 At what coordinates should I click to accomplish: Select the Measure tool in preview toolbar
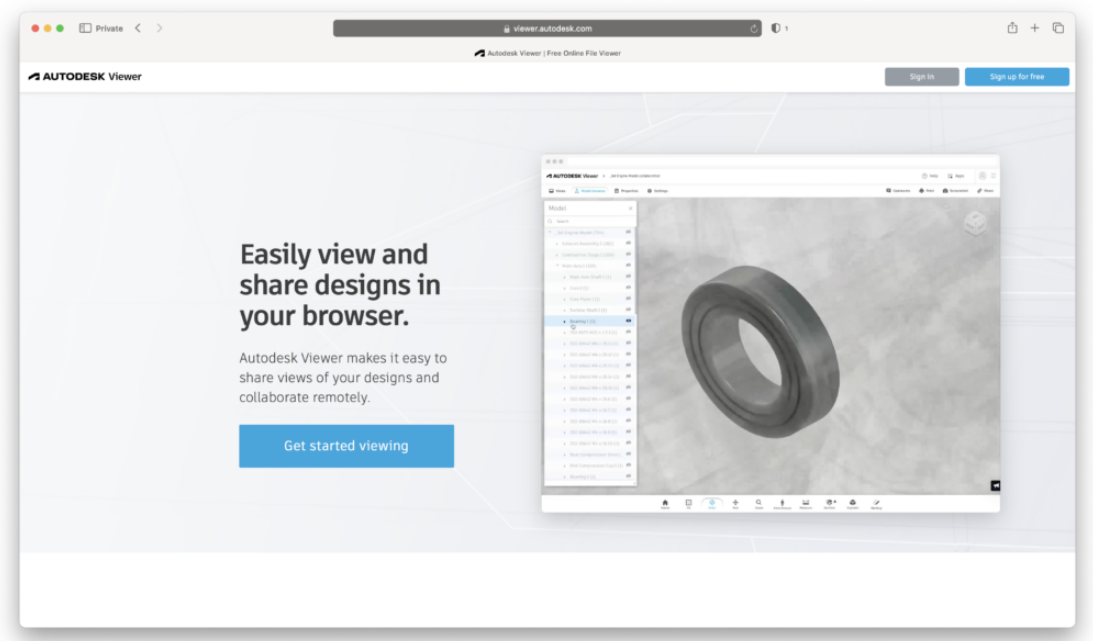806,504
